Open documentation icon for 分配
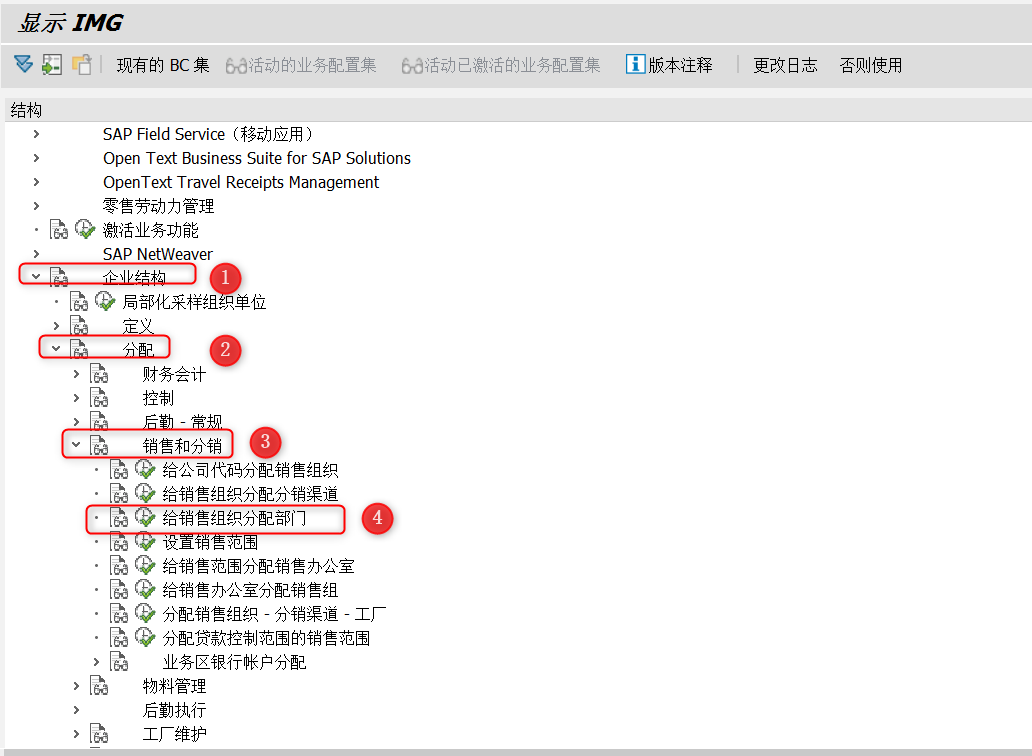The image size is (1032, 756). pos(79,349)
